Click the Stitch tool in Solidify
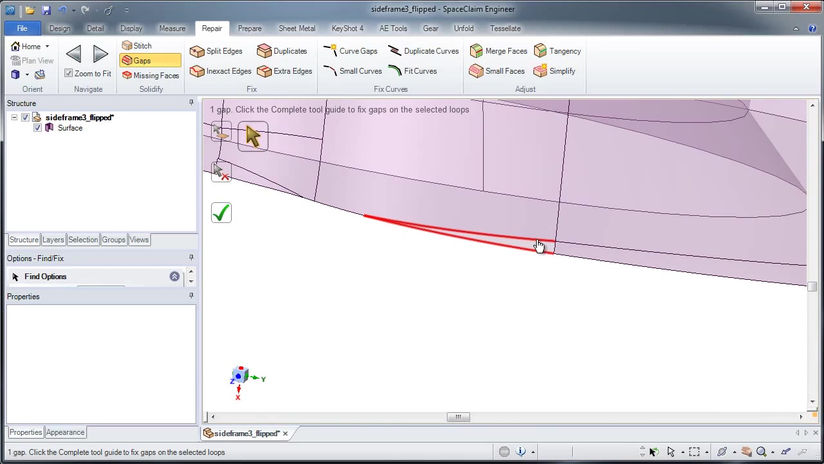The height and width of the screenshot is (464, 824). (x=137, y=46)
